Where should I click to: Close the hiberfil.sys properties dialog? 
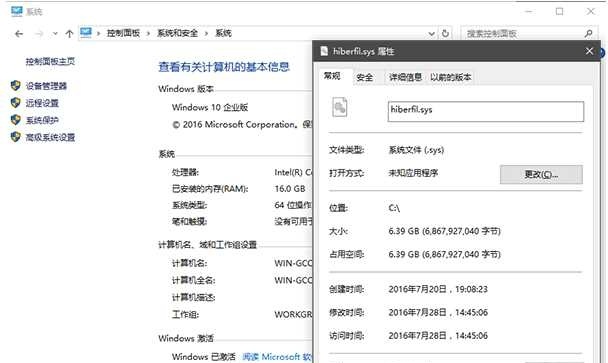(589, 51)
